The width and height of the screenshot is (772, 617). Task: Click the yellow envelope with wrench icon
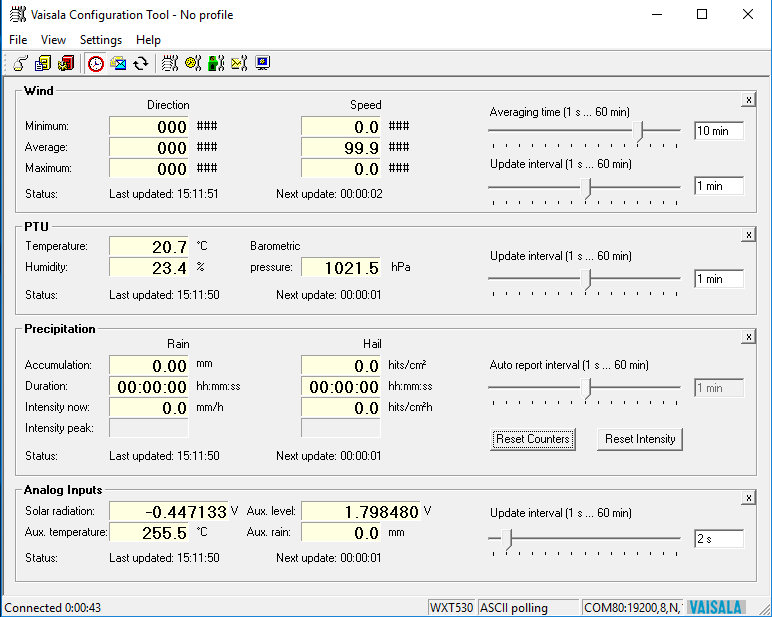click(x=239, y=63)
